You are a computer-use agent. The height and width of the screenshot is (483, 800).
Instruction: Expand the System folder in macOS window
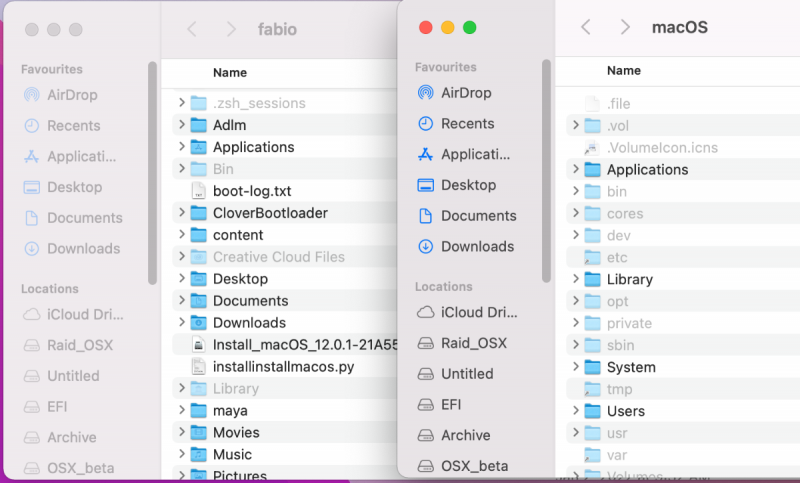click(x=576, y=366)
